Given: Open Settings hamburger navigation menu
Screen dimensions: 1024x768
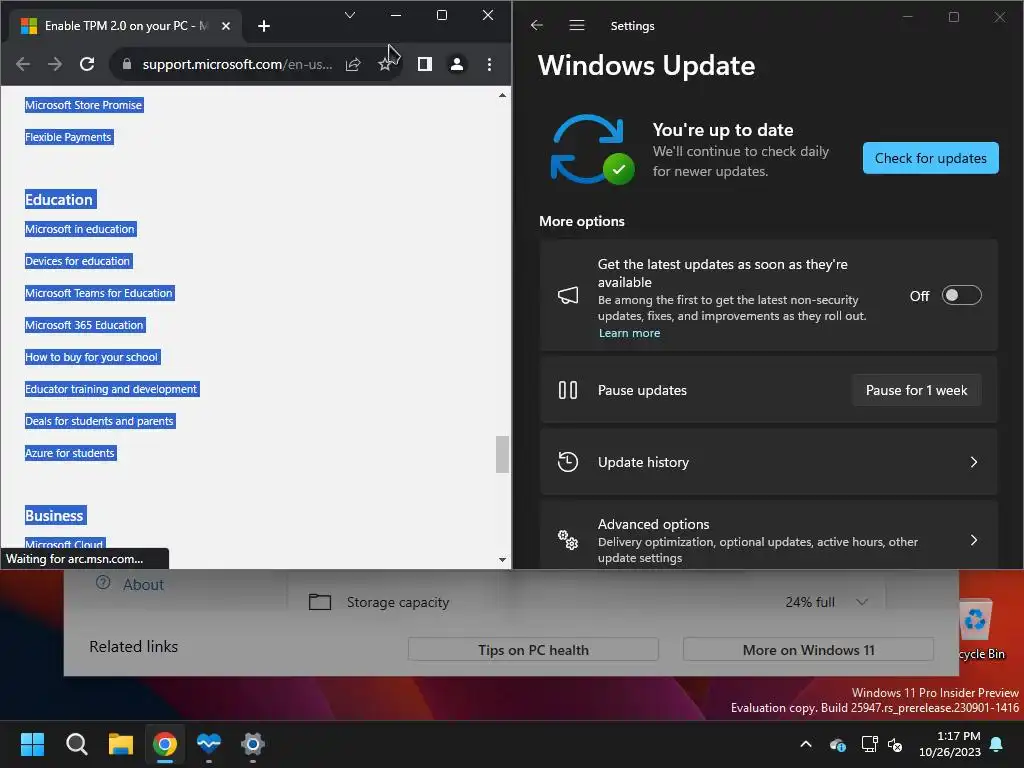Looking at the screenshot, I should (x=577, y=25).
